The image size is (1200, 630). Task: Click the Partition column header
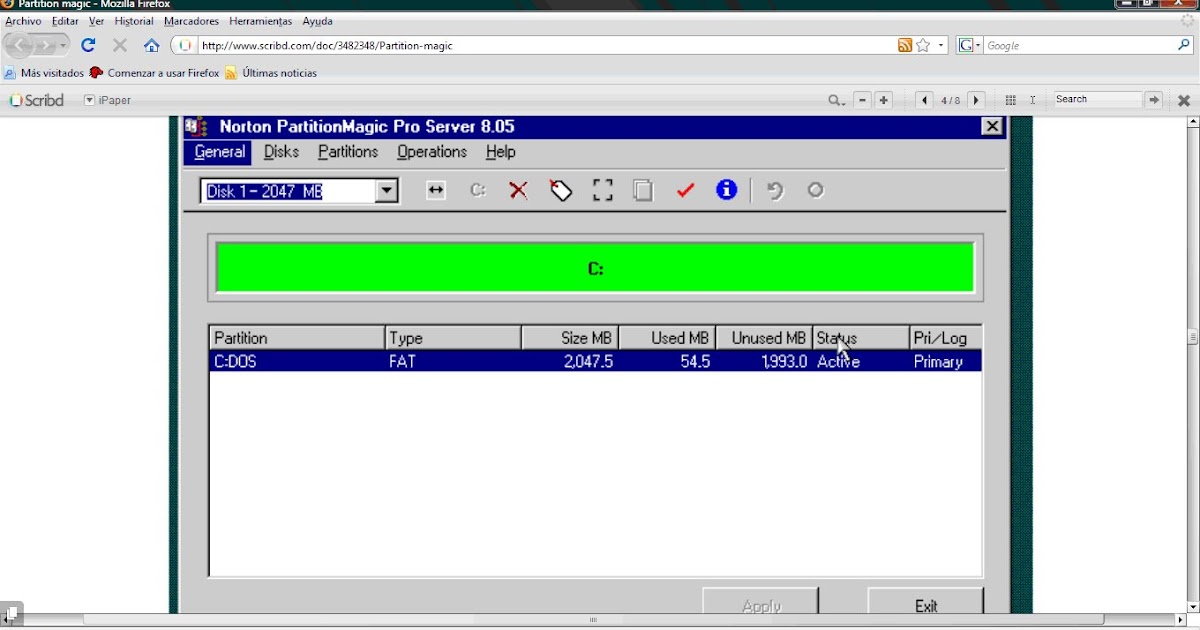click(x=297, y=338)
